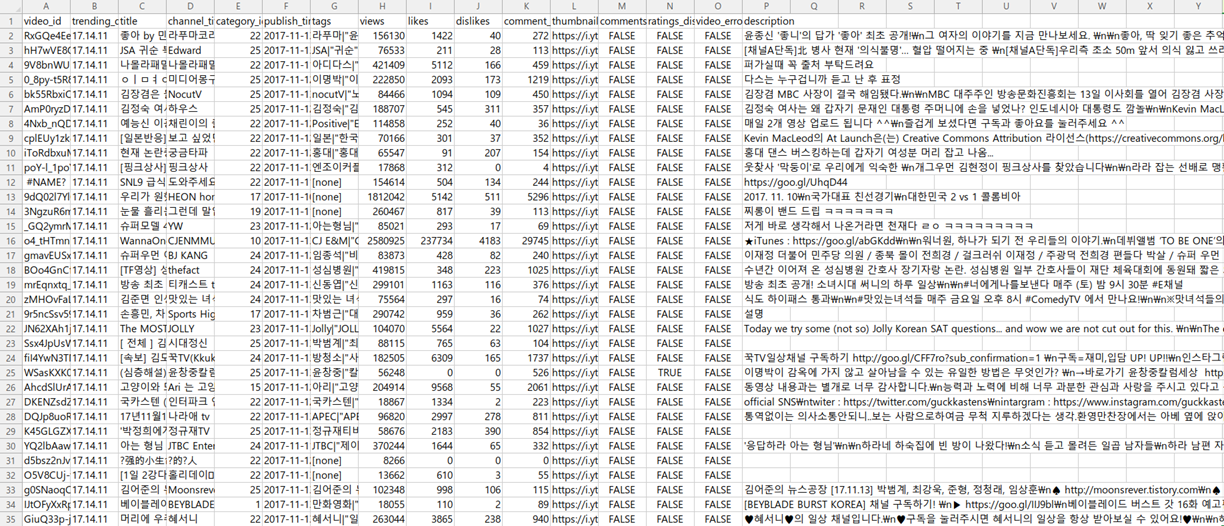Select the views cell 263044

pos(383,517)
